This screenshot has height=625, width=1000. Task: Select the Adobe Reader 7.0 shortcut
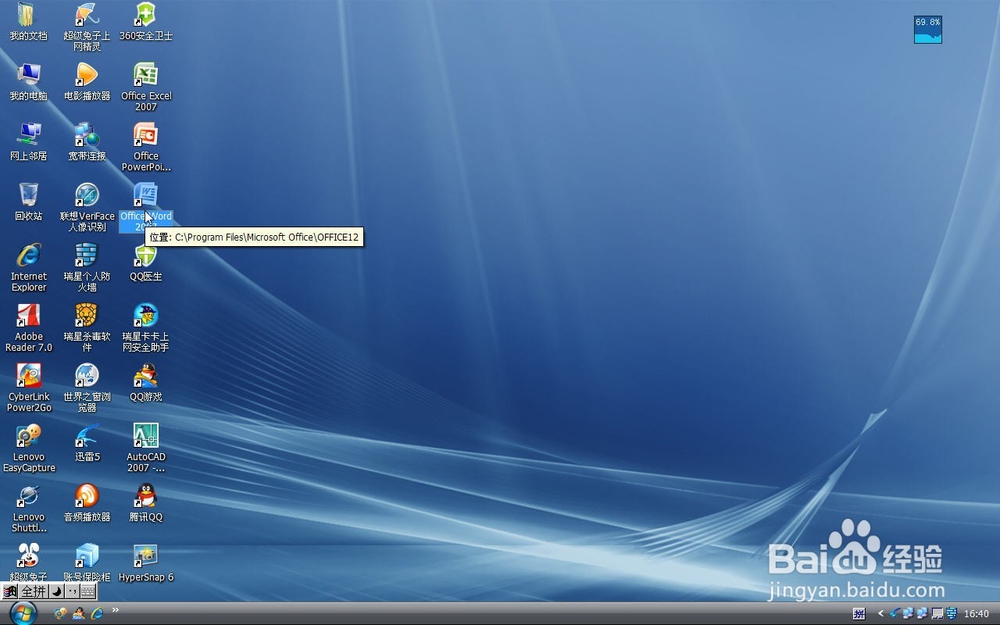[x=29, y=328]
